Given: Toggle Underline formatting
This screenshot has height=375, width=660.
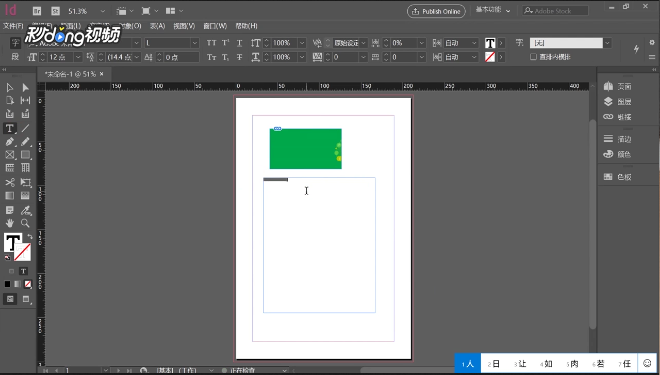Looking at the screenshot, I should click(x=240, y=43).
